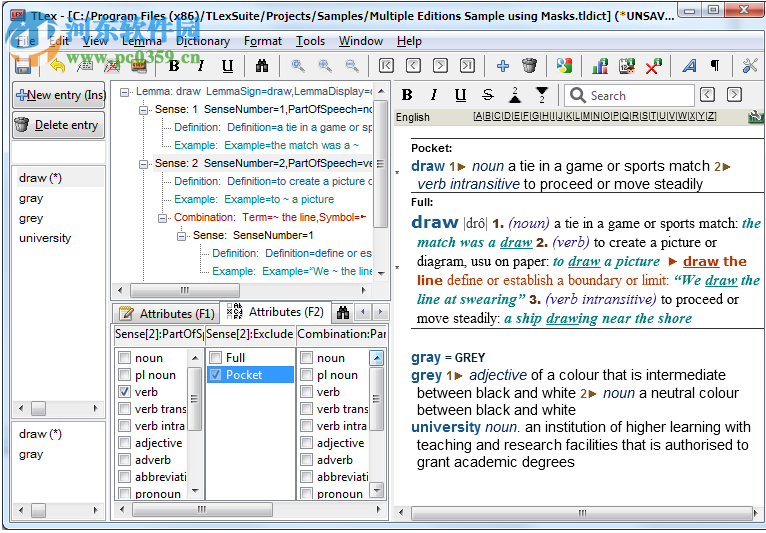This screenshot has height=533, width=766.
Task: Collapse the Sense: 2 tree node
Action: [x=143, y=163]
